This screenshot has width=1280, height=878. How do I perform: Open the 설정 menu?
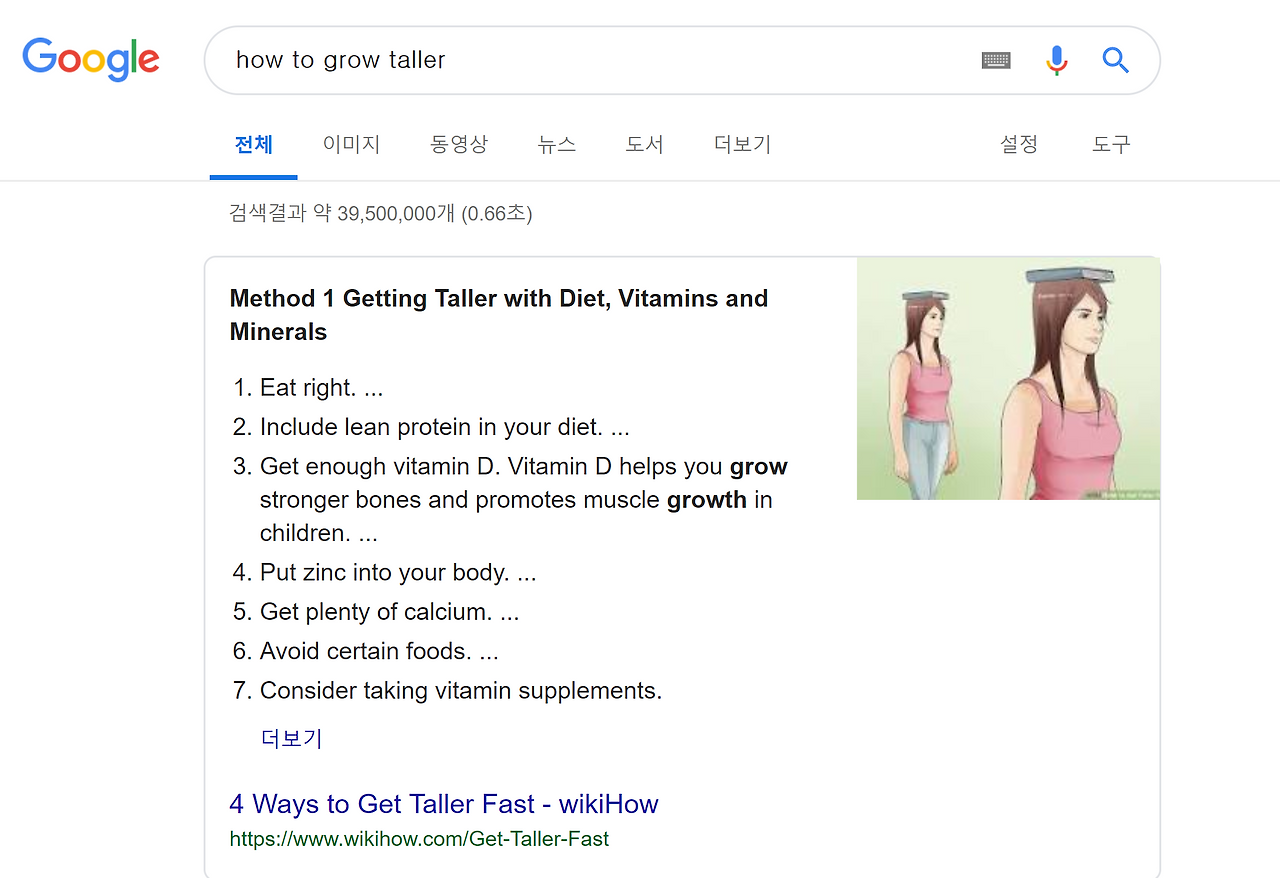tap(1019, 144)
